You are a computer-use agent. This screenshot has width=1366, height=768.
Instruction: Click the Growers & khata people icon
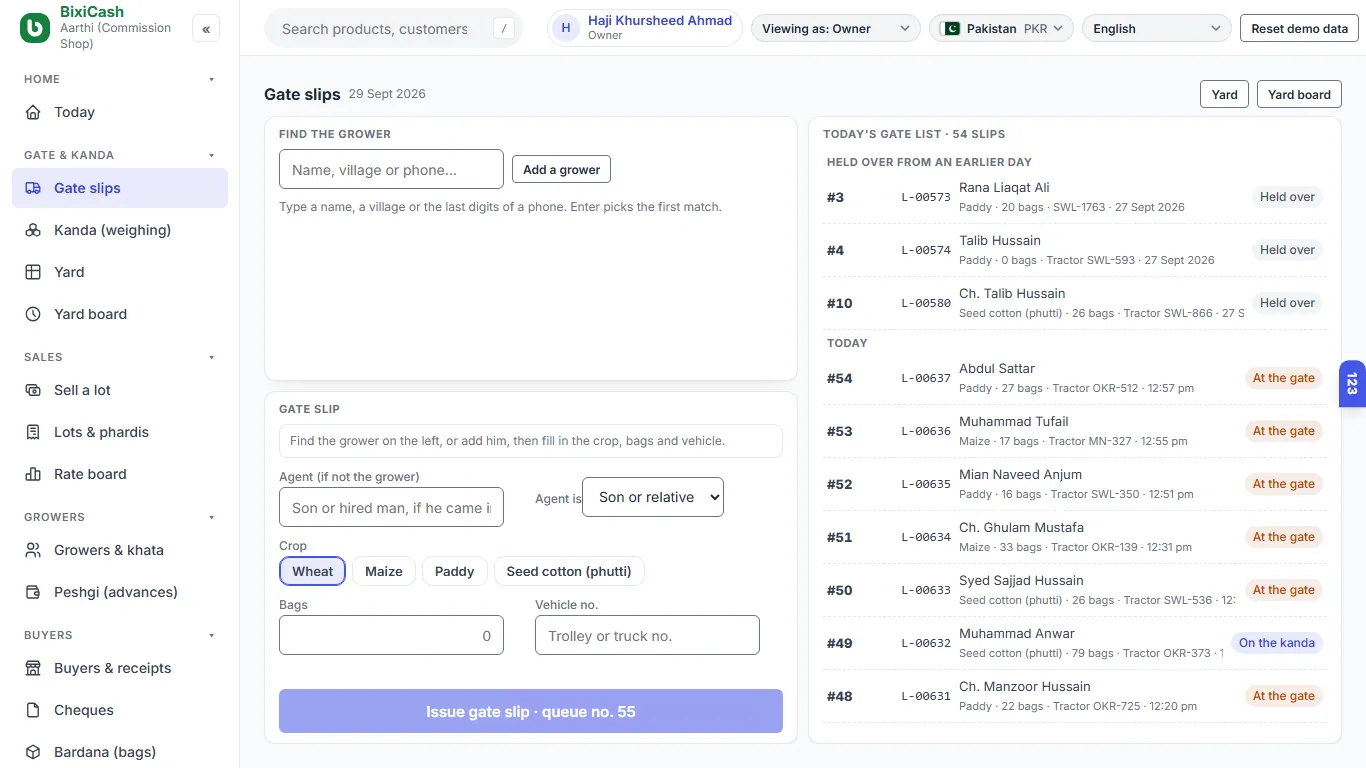[x=33, y=550]
